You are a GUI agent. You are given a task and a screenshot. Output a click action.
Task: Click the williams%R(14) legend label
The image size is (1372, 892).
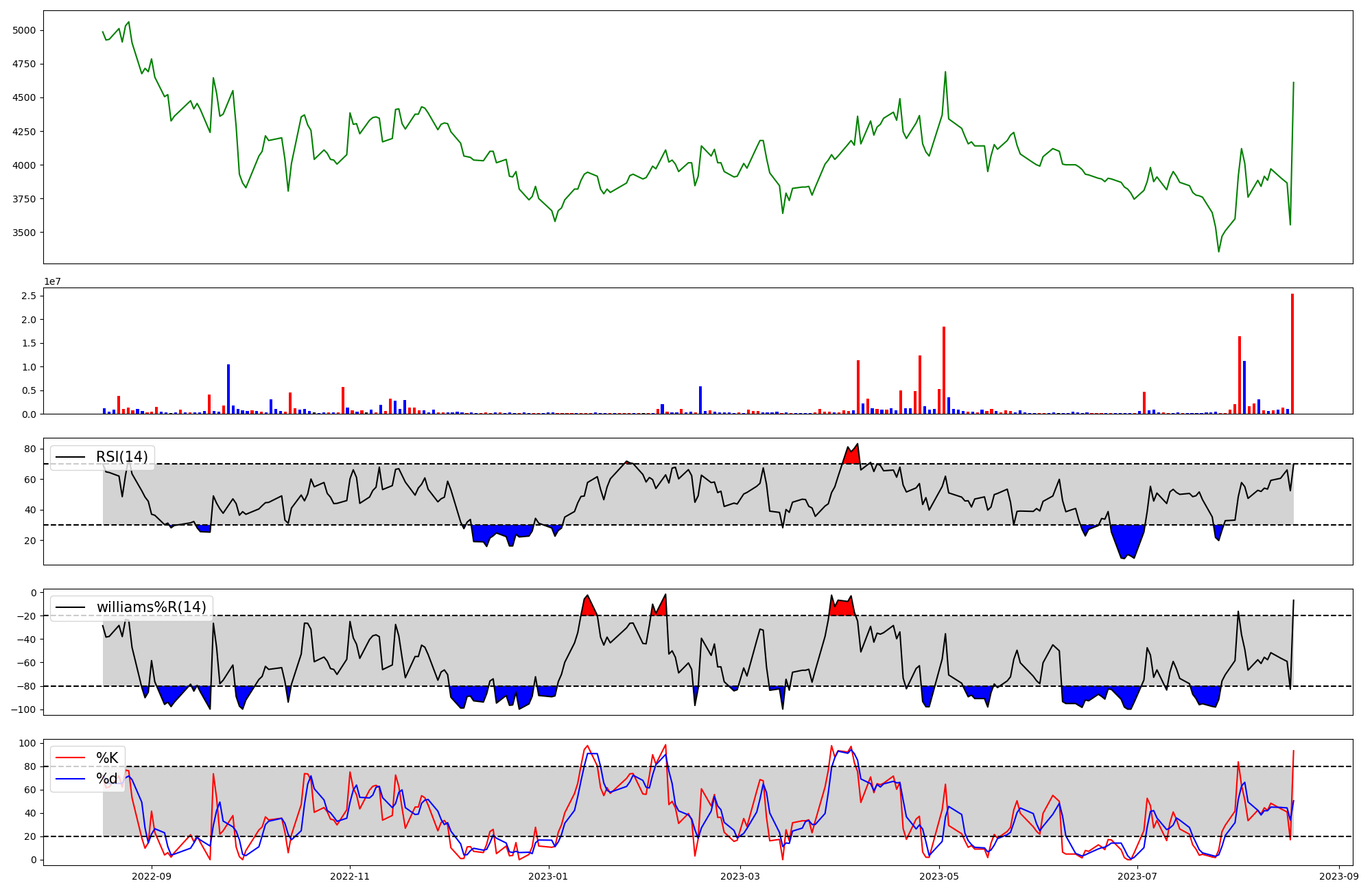point(151,607)
